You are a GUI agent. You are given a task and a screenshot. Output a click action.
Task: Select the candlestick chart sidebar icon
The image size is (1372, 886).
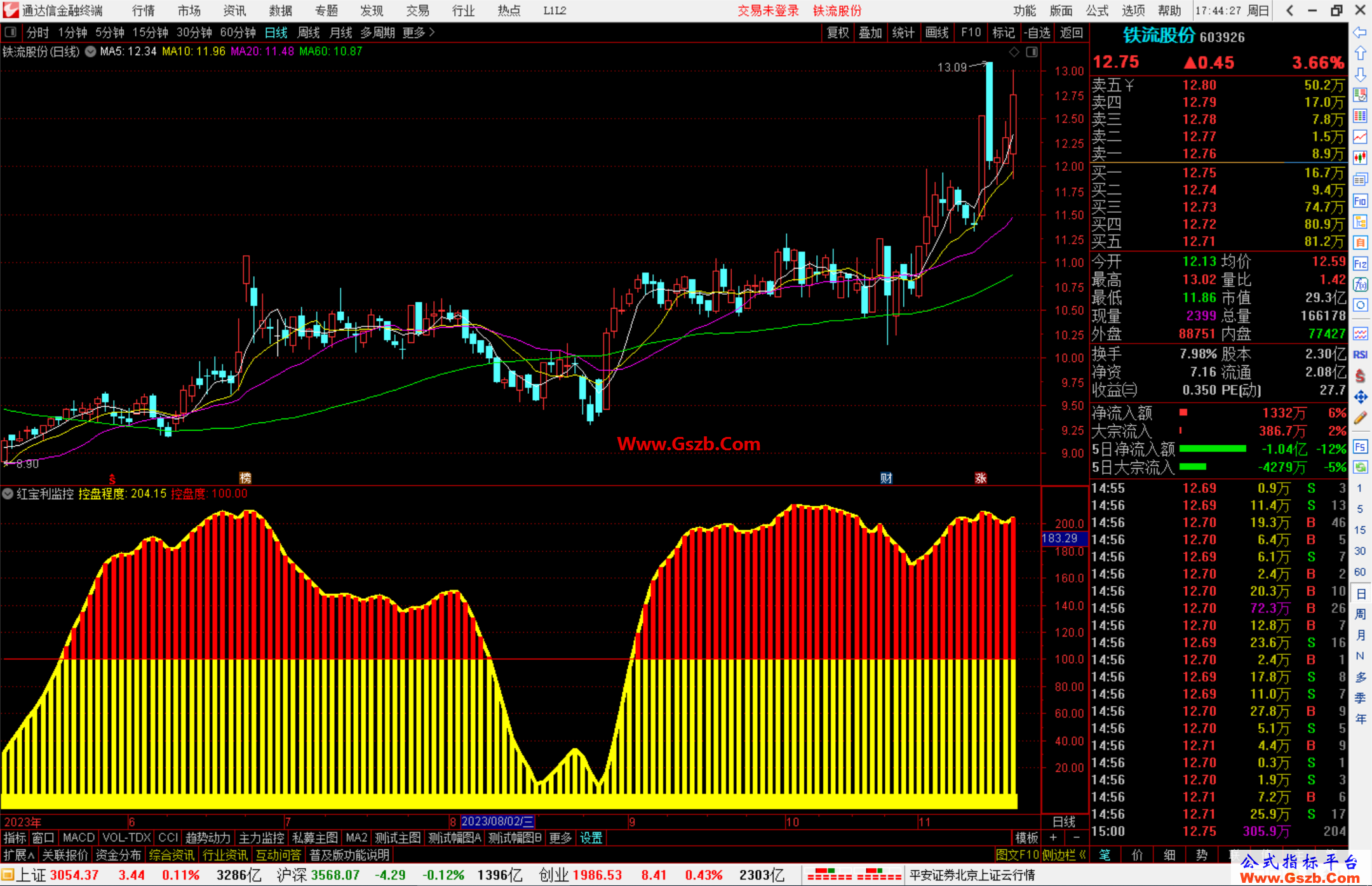[x=1360, y=158]
